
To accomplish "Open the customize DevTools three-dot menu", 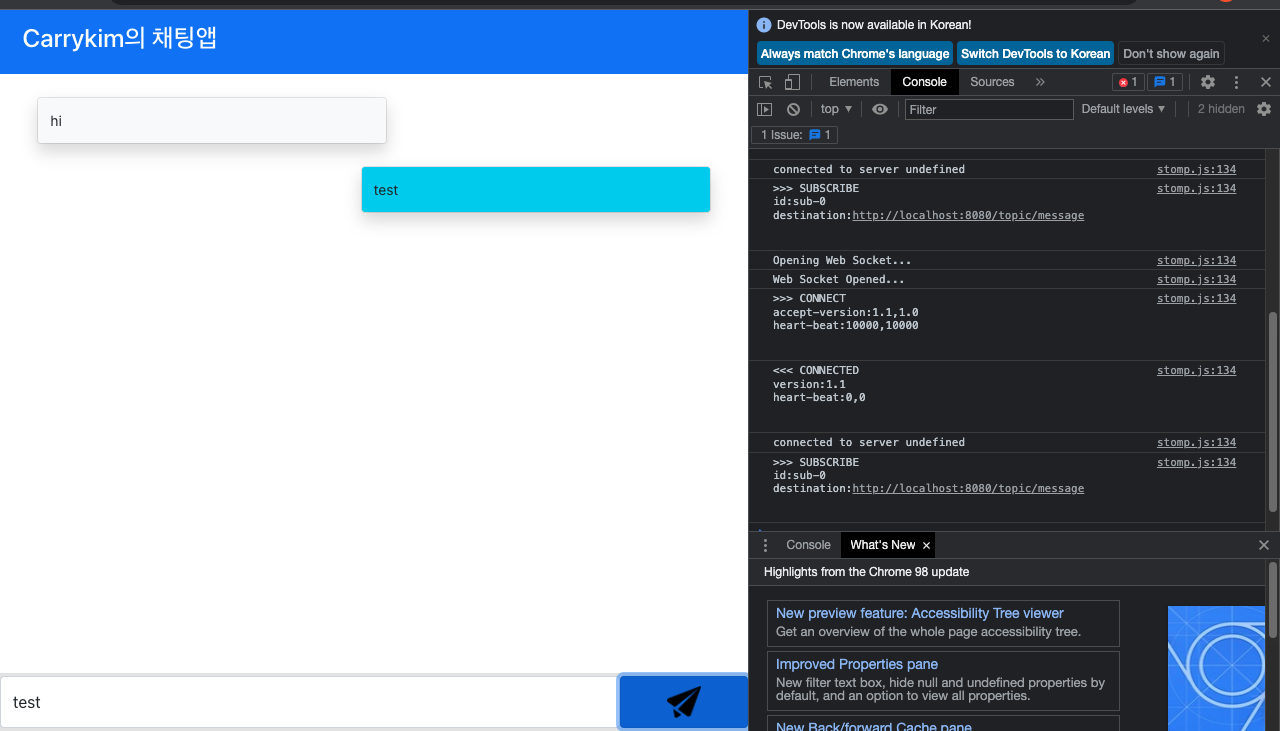I will [x=1236, y=81].
